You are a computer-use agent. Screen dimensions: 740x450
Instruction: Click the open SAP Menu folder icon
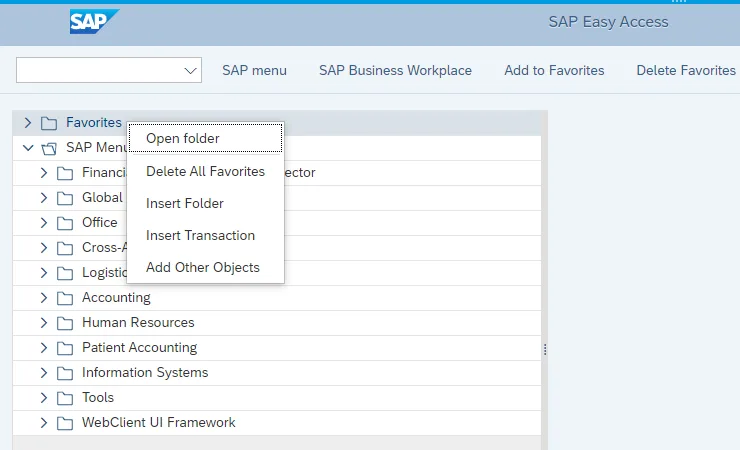click(49, 149)
